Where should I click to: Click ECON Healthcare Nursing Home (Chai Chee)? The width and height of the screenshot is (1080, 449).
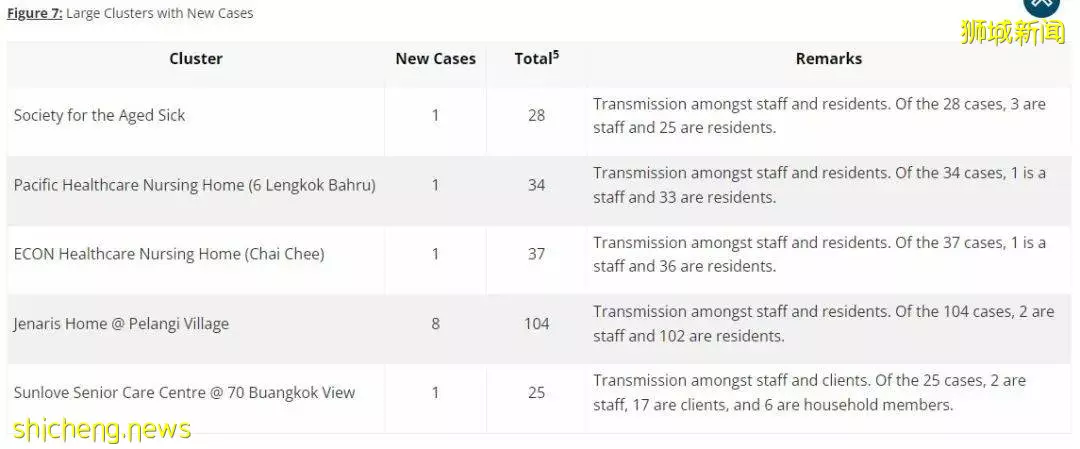click(169, 254)
